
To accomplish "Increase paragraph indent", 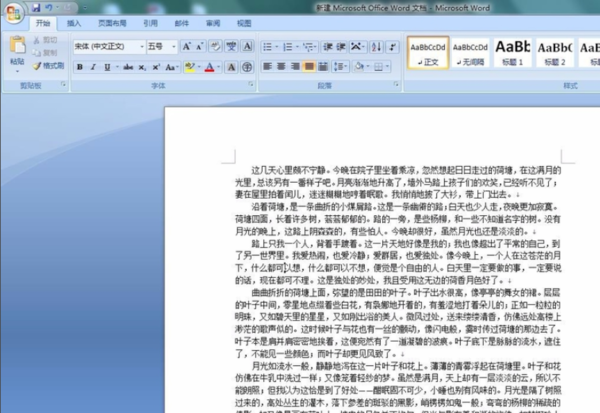I will point(341,47).
